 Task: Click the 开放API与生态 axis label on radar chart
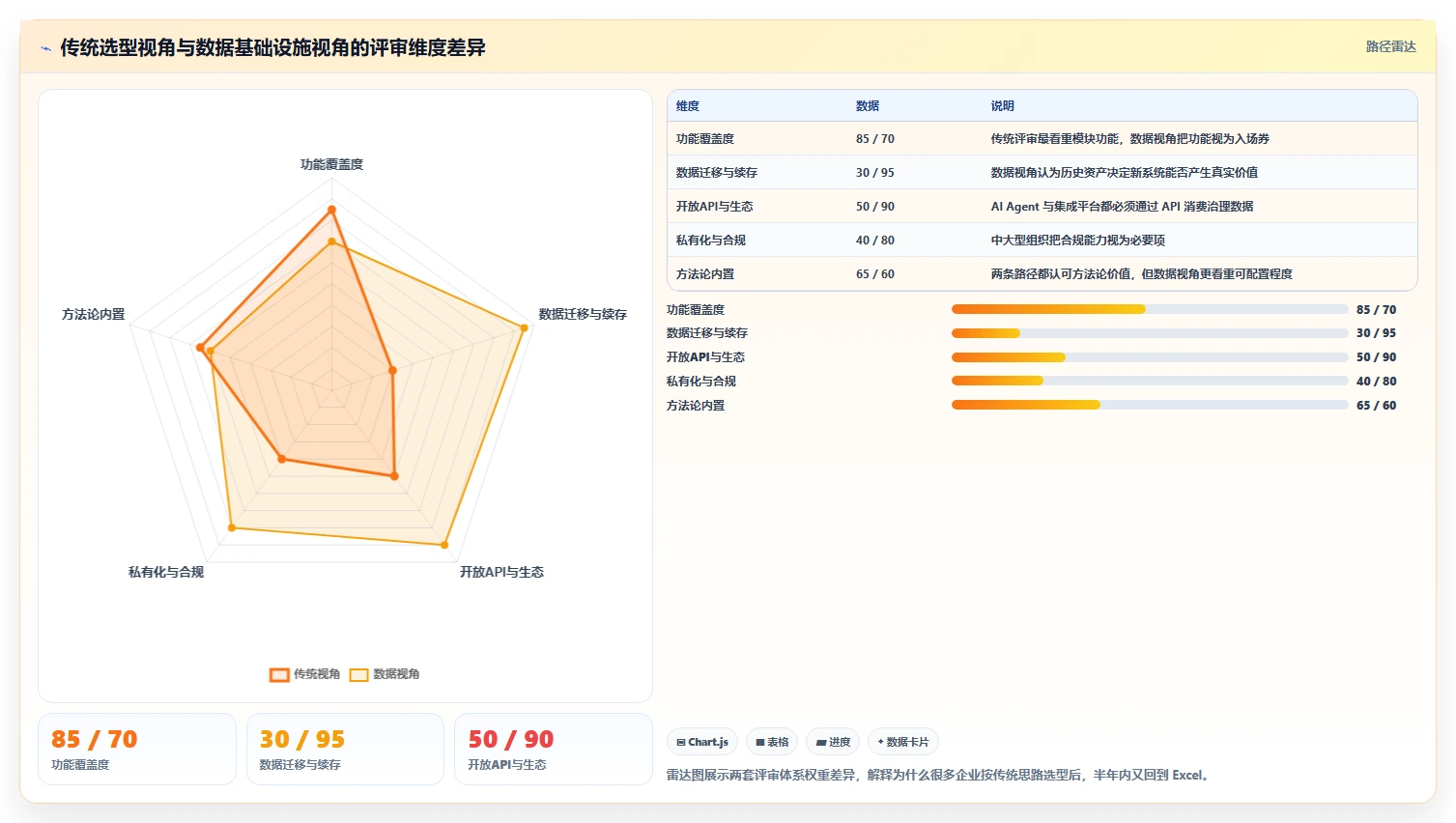tap(501, 573)
